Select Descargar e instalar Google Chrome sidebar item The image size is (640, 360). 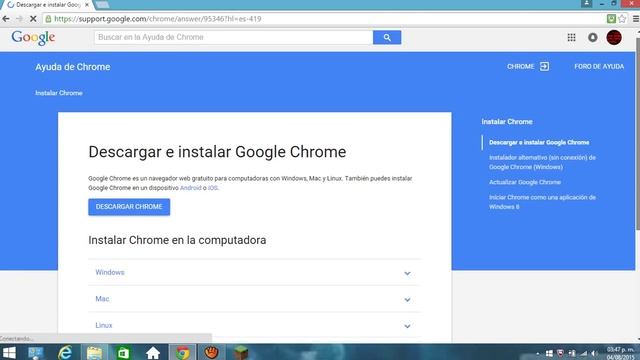click(539, 142)
